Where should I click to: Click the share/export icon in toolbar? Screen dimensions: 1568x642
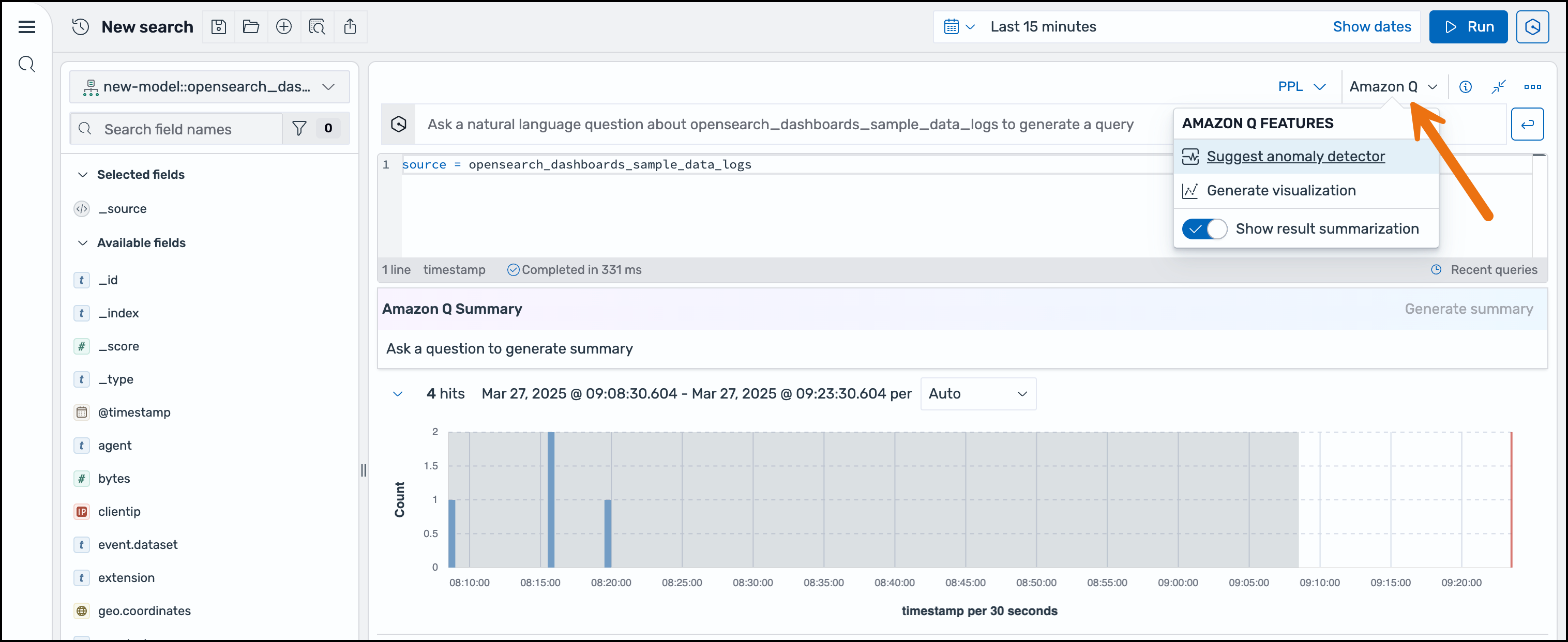(x=350, y=27)
